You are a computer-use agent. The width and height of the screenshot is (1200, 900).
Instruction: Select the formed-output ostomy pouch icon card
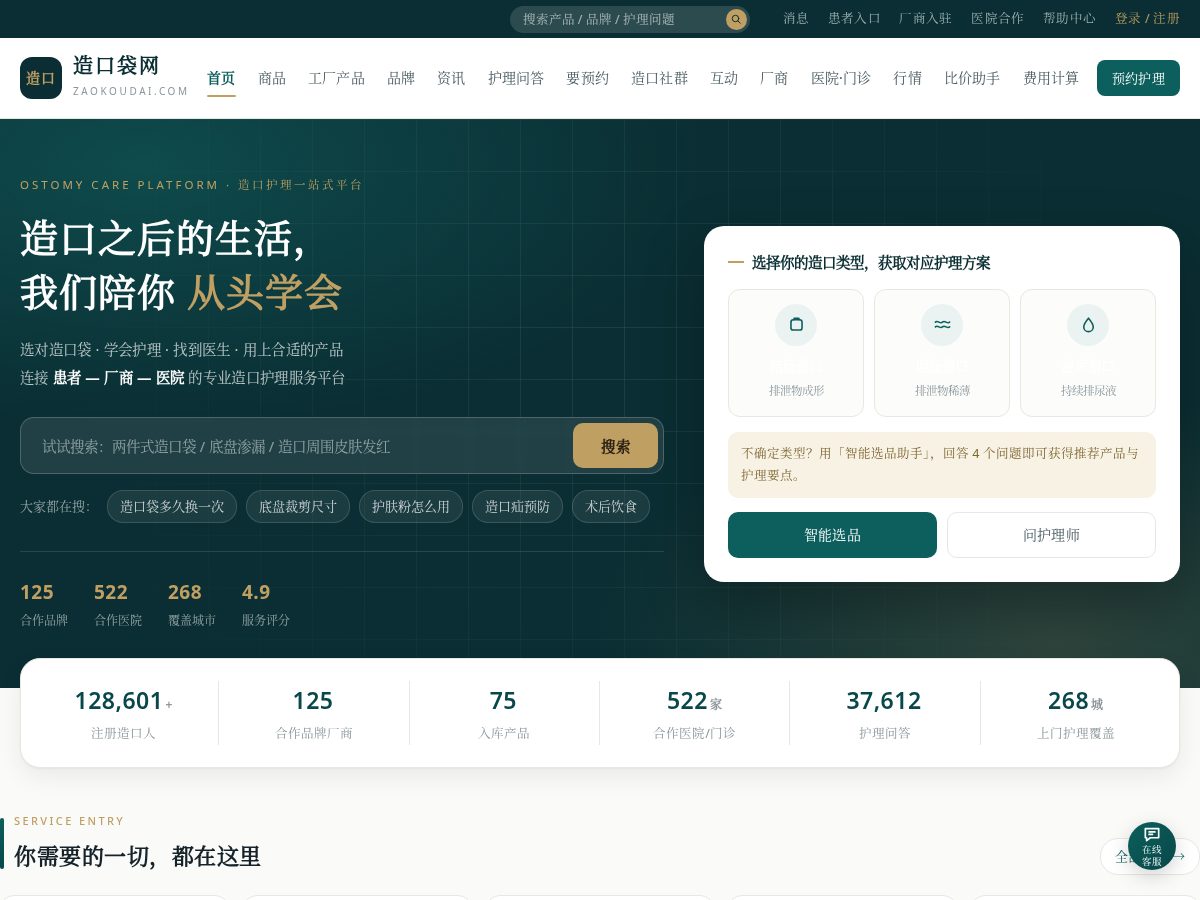pos(796,353)
